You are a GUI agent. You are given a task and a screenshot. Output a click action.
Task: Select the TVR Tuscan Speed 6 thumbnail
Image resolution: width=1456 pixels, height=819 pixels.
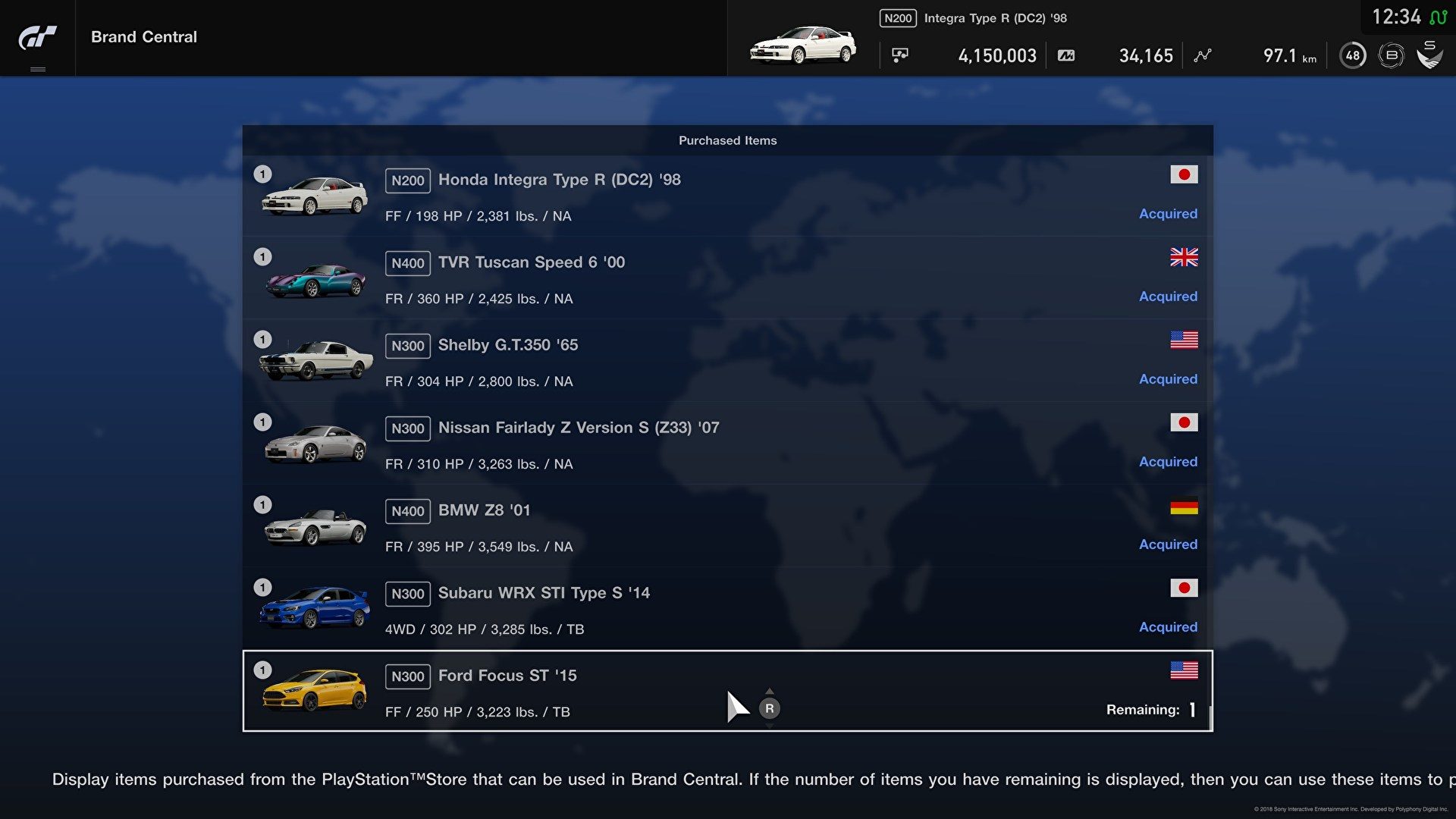[315, 280]
